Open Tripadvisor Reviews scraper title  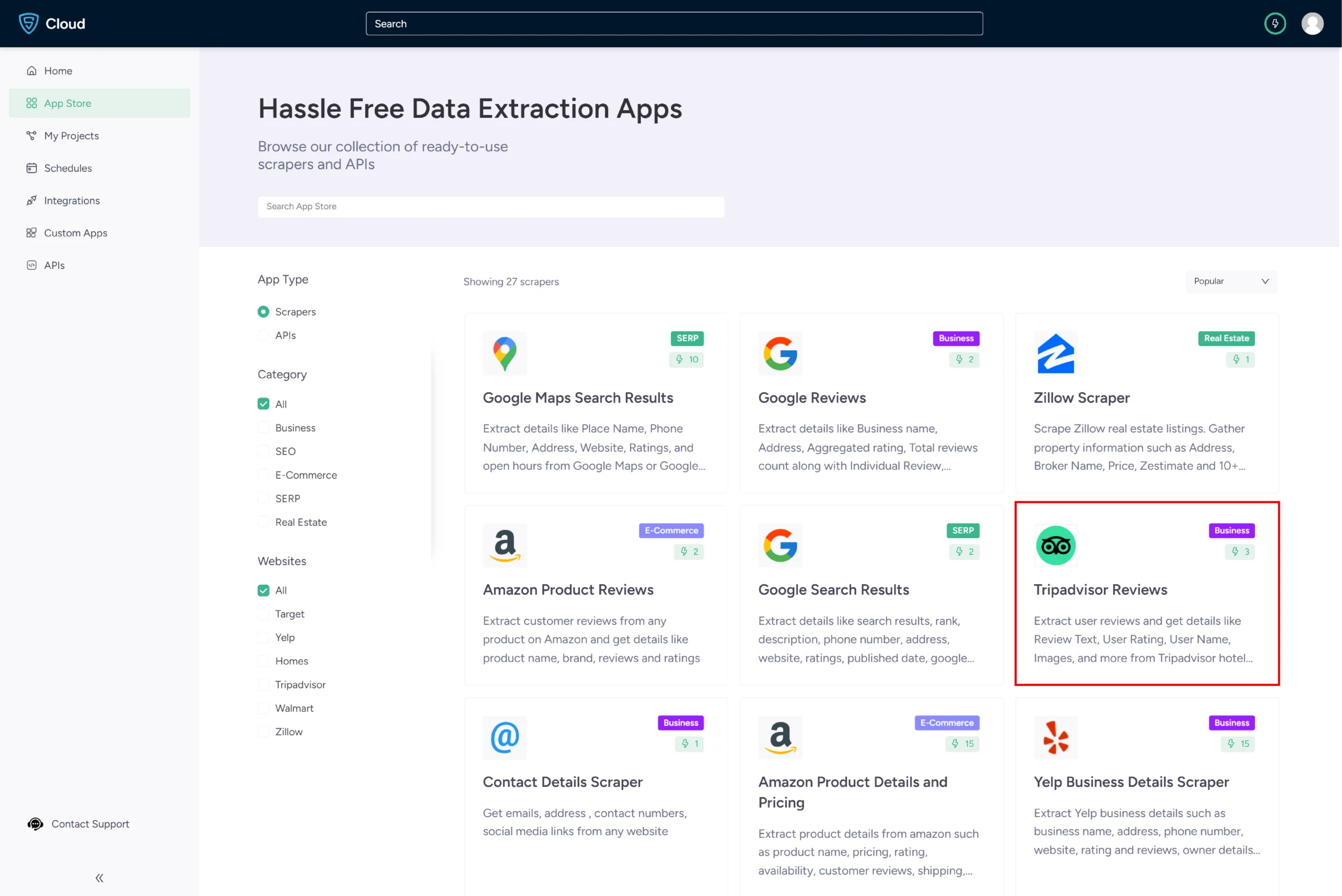pos(1100,590)
